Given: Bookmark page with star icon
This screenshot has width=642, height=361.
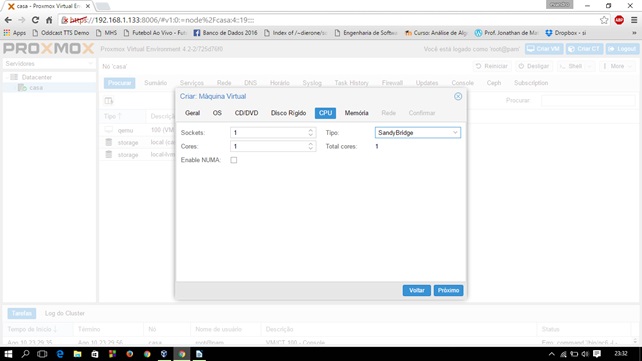Looking at the screenshot, I should tap(604, 20).
